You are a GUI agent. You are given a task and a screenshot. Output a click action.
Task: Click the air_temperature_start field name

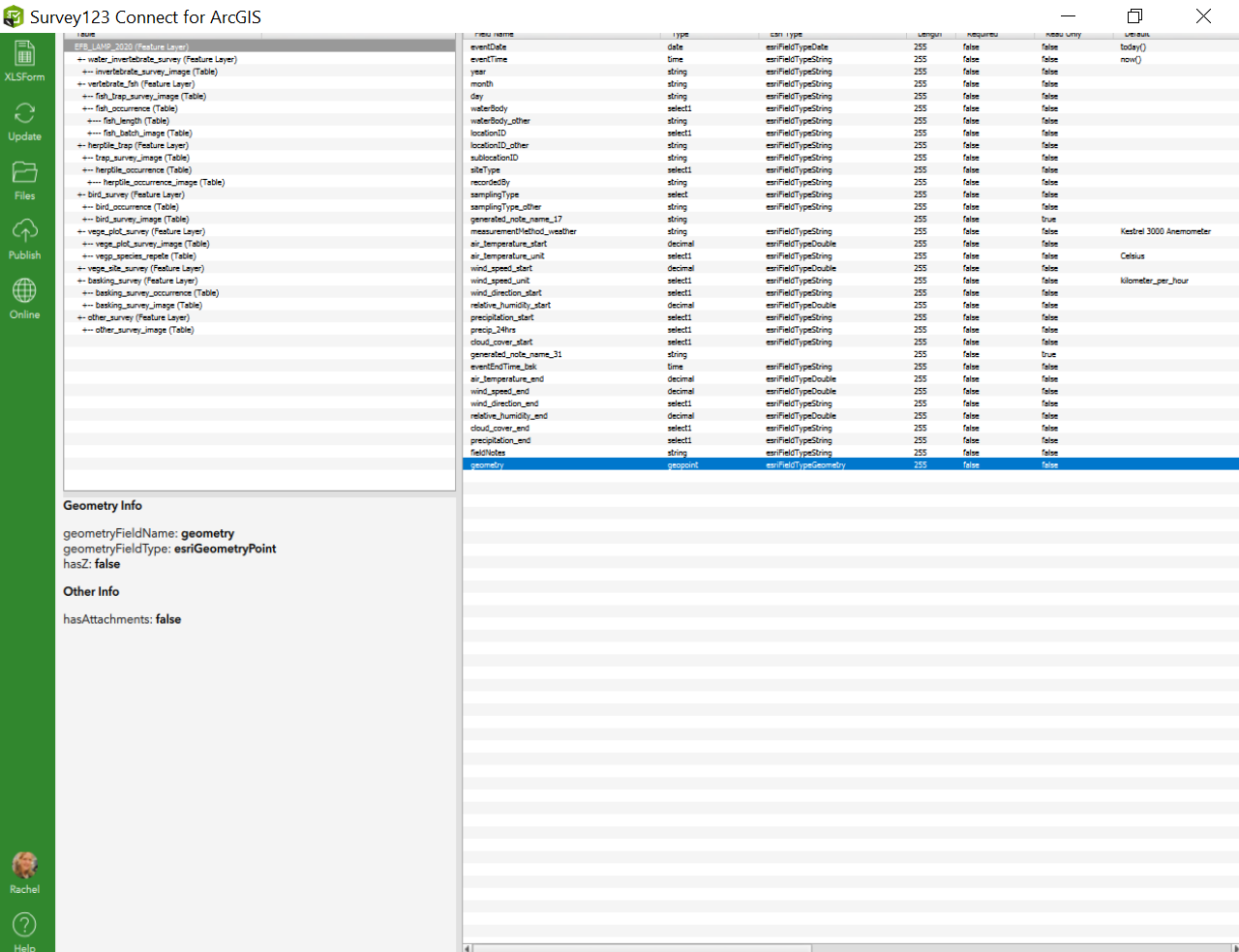(508, 244)
